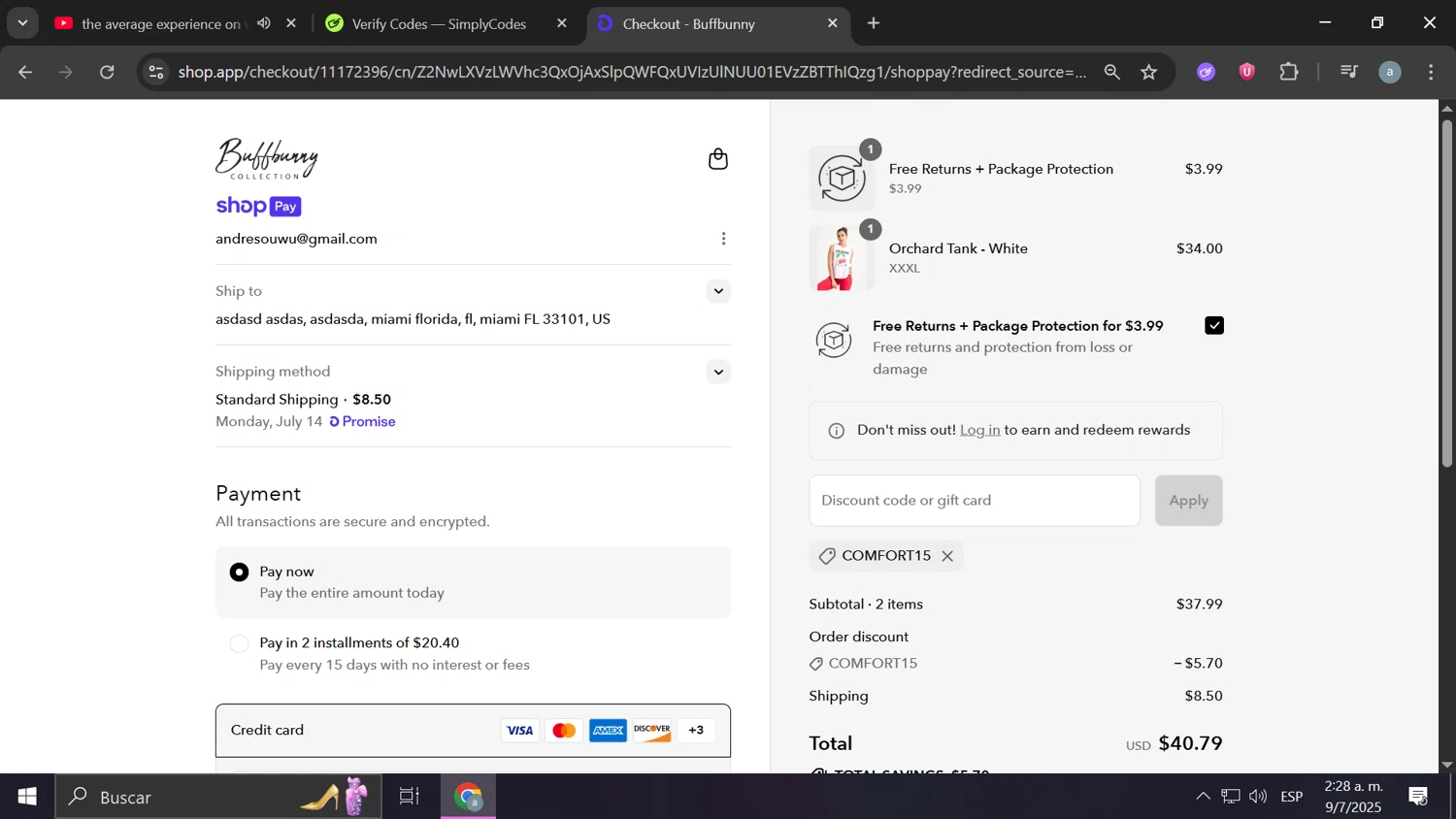Click the info icon in rewards notice

tap(836, 431)
